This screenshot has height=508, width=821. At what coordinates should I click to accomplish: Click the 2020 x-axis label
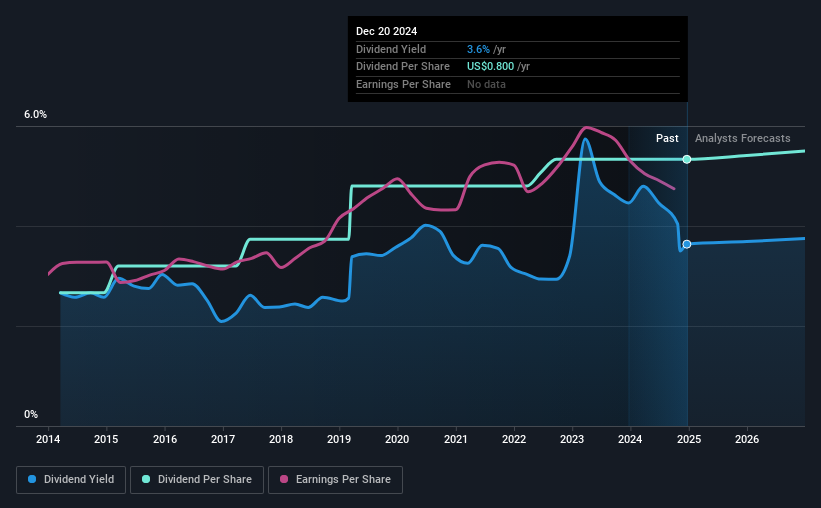pos(397,439)
